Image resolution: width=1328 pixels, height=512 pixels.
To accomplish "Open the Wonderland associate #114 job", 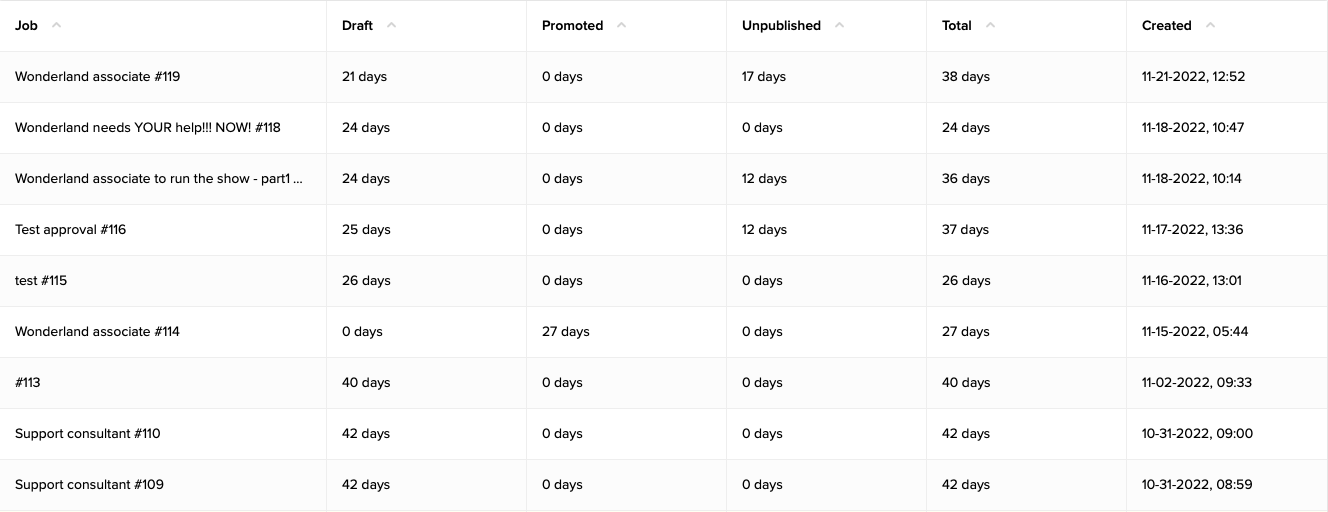I will (x=97, y=332).
